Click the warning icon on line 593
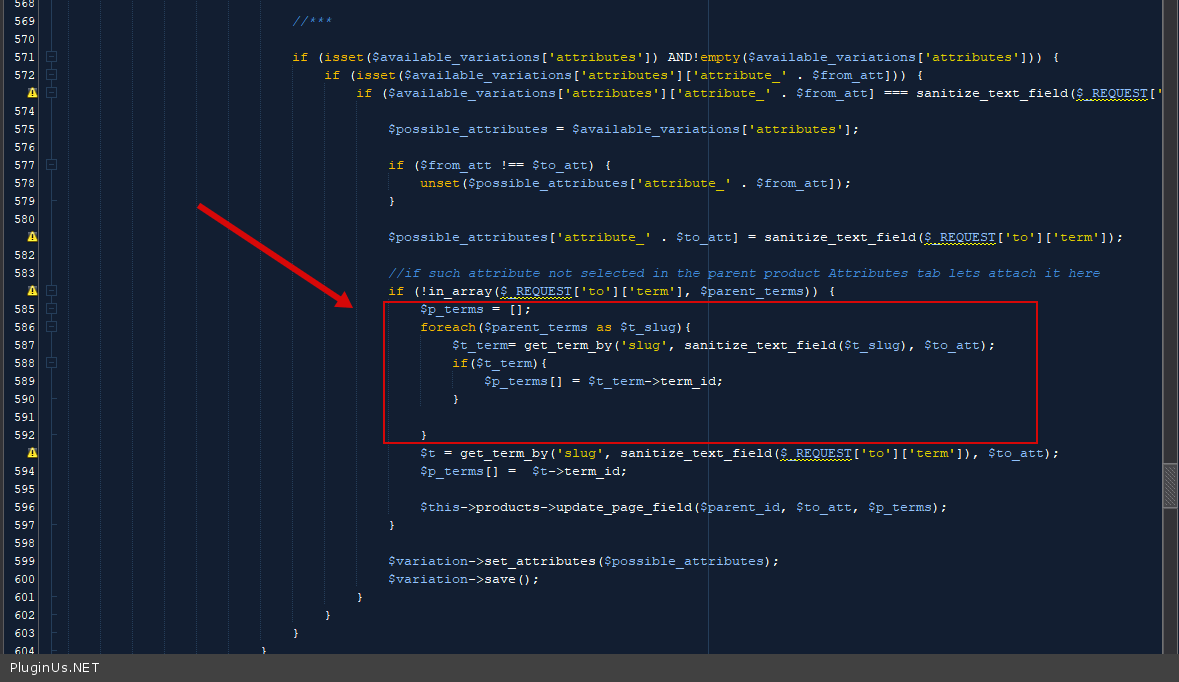The height and width of the screenshot is (682, 1179). [x=32, y=453]
